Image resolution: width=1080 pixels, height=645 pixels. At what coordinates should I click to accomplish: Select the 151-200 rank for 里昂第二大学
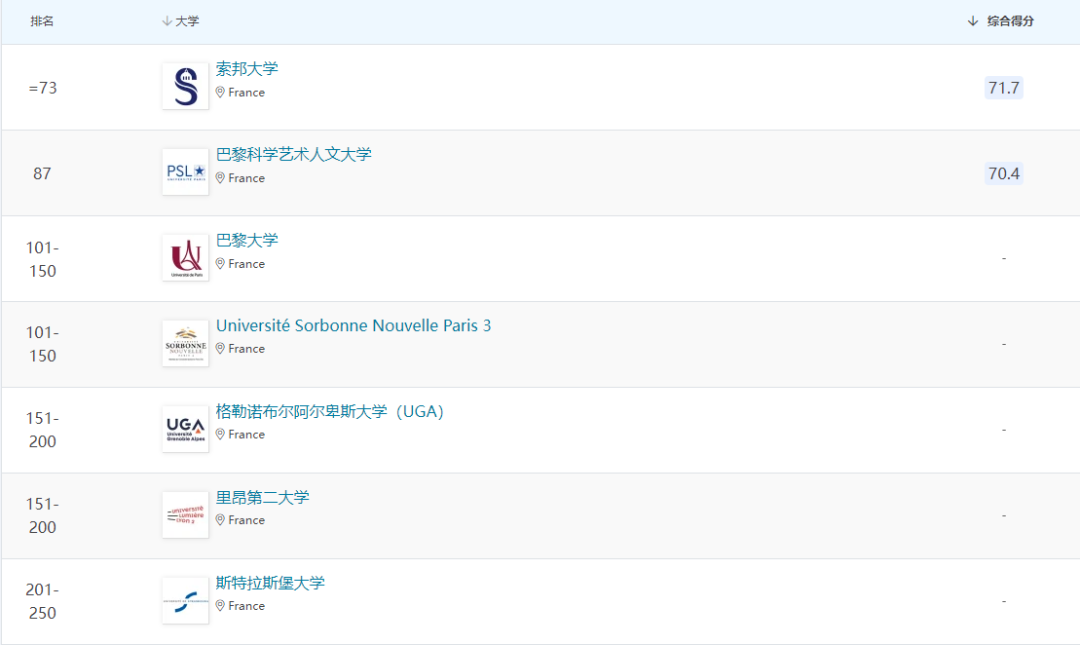[42, 515]
